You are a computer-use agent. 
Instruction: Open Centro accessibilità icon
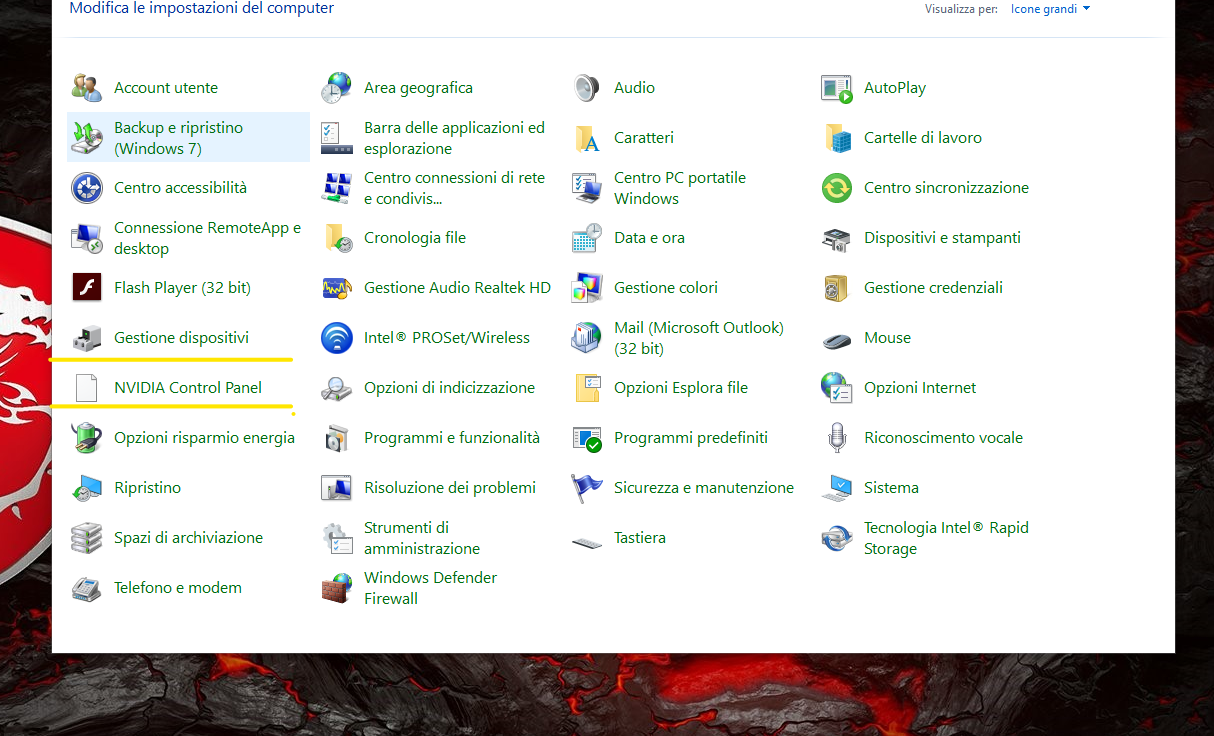87,188
